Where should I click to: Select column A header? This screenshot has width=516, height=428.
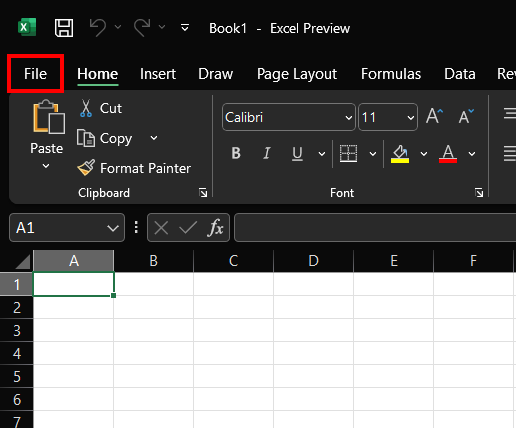point(74,261)
